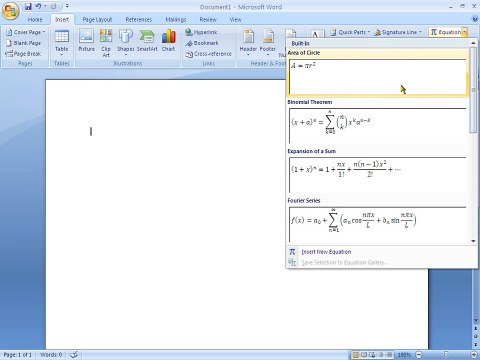
Task: Click the Save icon in Quick Access
Action: tap(28, 6)
